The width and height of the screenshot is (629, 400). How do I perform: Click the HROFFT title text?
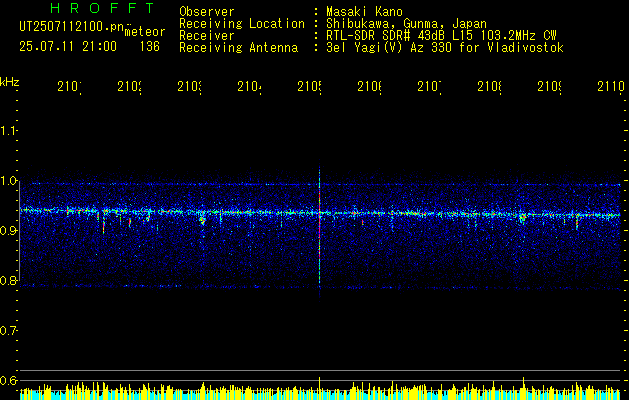(x=102, y=8)
